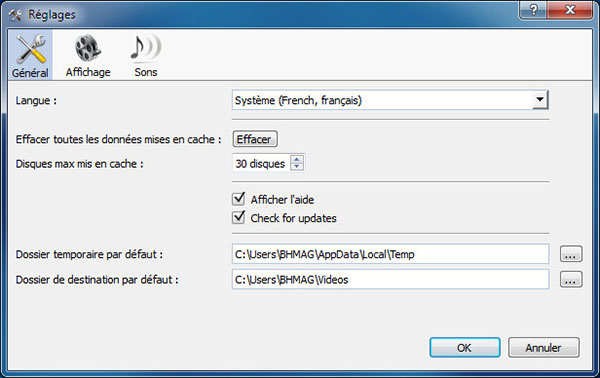The height and width of the screenshot is (378, 600).
Task: Increase the max cached discs with up arrow
Action: (x=297, y=159)
